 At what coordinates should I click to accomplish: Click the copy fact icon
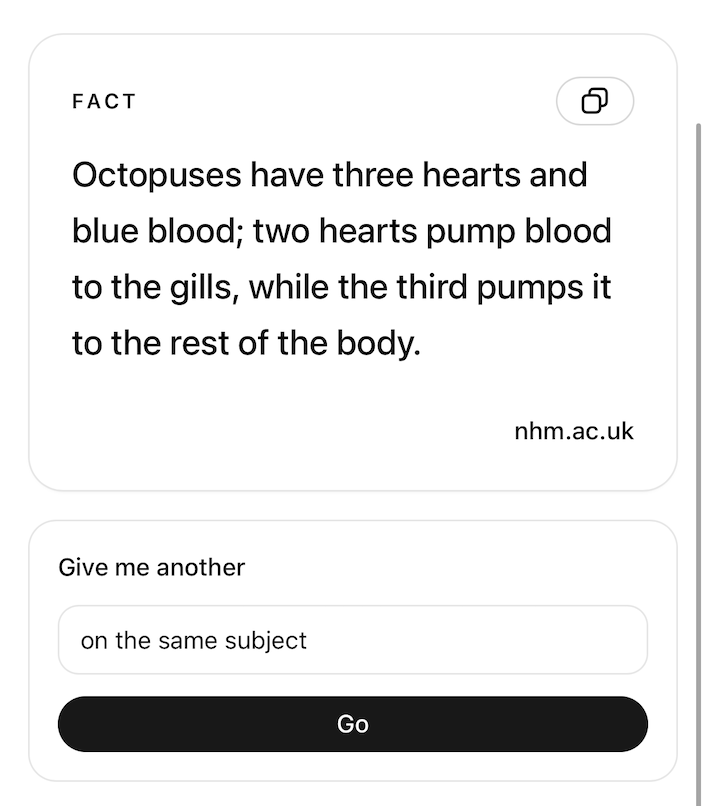tap(595, 101)
